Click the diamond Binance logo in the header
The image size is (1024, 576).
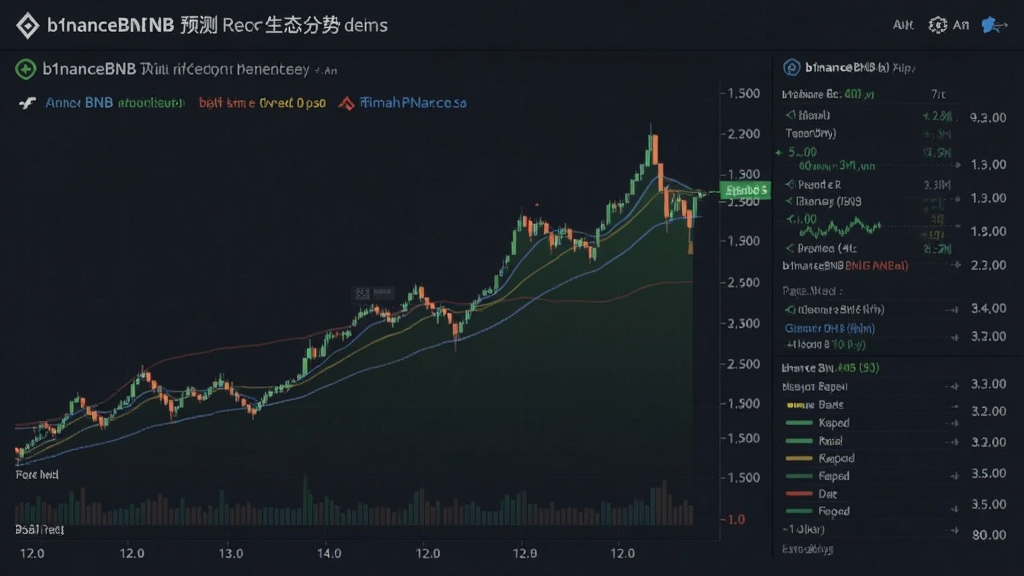(27, 25)
